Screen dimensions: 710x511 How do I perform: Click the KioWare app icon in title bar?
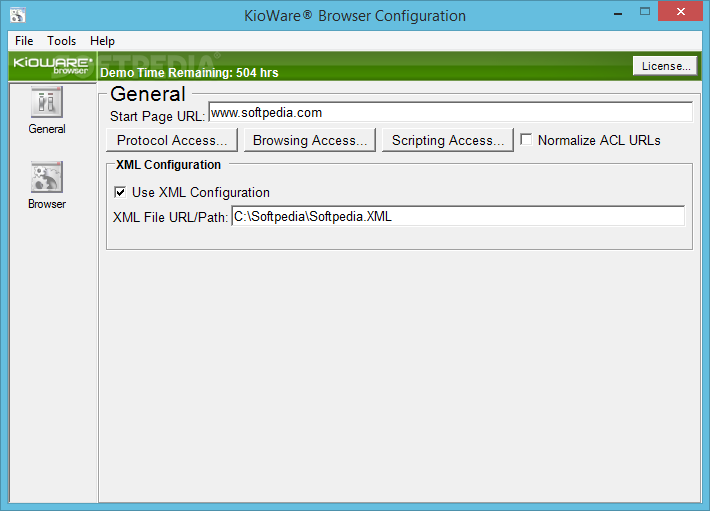coord(18,15)
